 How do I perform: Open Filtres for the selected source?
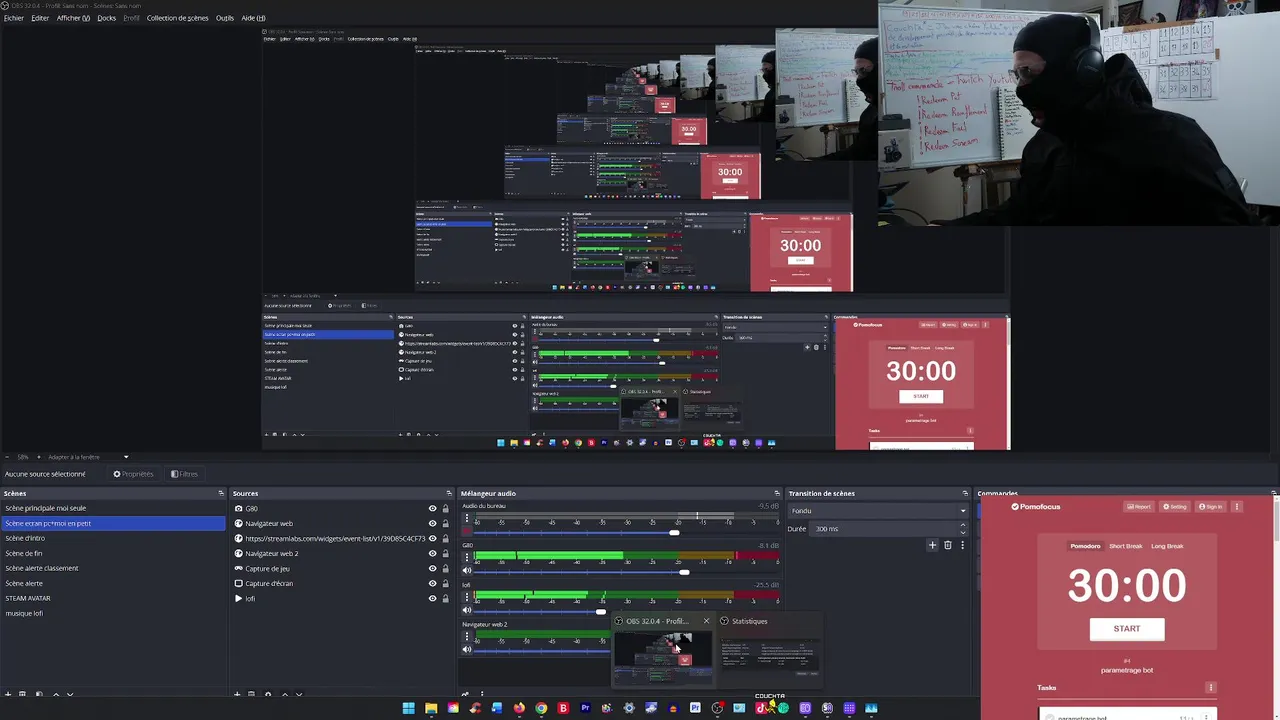tap(184, 474)
